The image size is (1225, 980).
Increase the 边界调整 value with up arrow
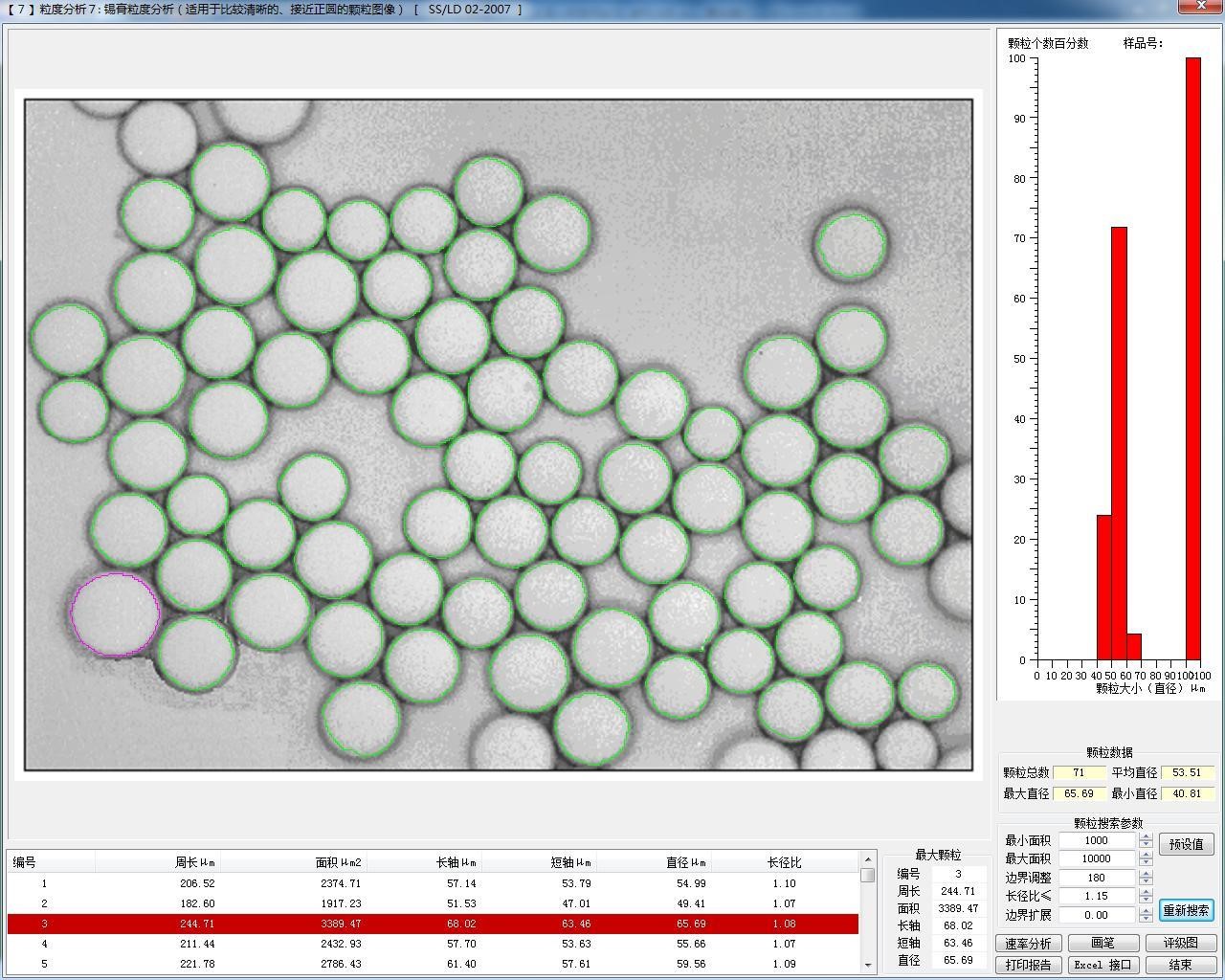coord(1146,873)
